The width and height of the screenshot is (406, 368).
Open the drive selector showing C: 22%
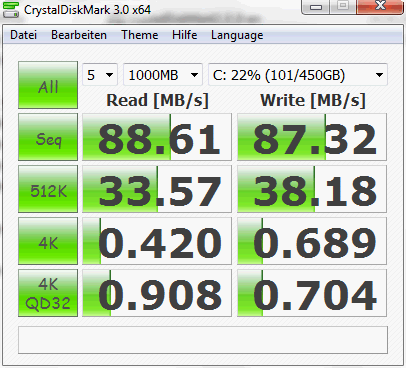click(298, 75)
